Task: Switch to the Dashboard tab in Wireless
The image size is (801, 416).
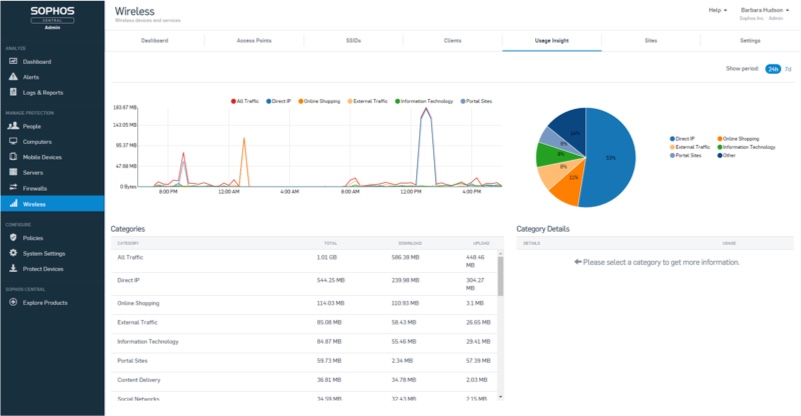Action: point(154,40)
